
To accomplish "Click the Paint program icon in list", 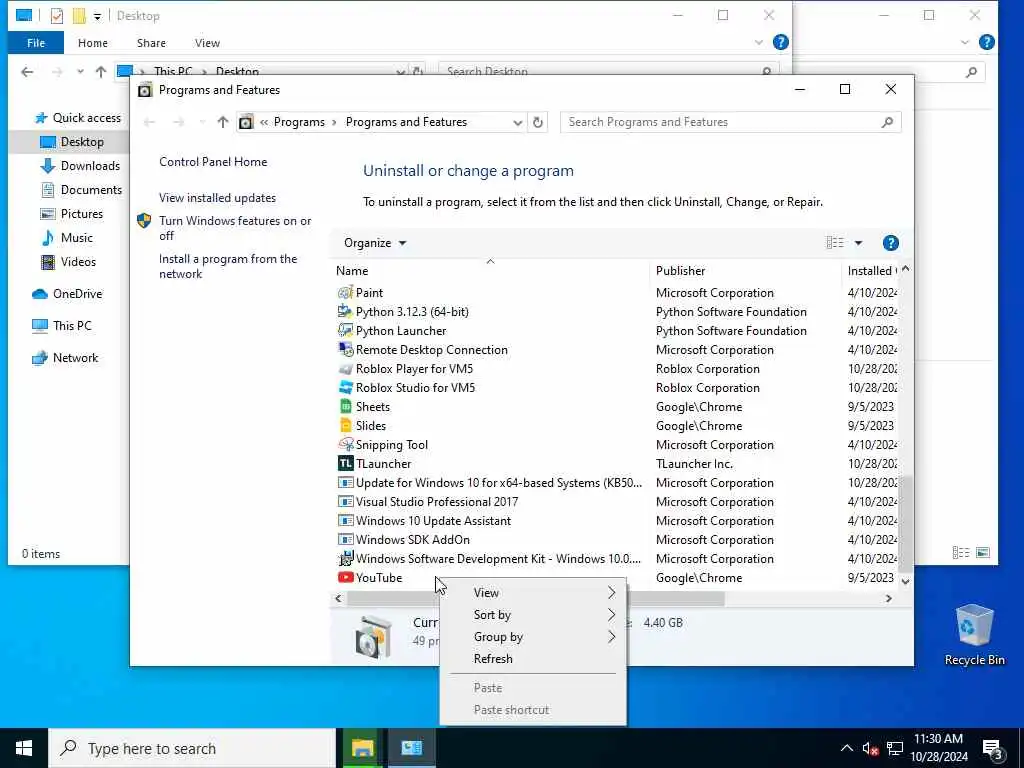I will 345,293.
